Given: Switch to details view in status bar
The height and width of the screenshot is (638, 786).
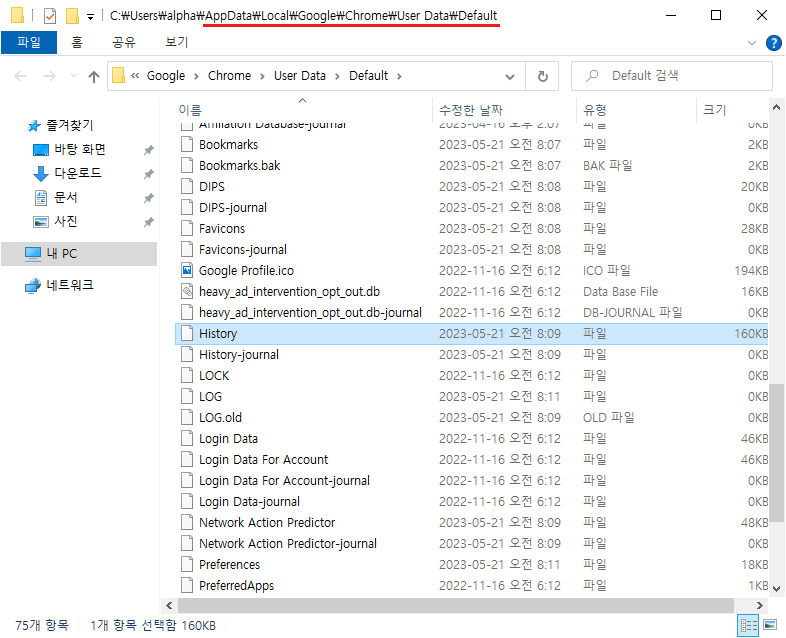Looking at the screenshot, I should [x=748, y=625].
